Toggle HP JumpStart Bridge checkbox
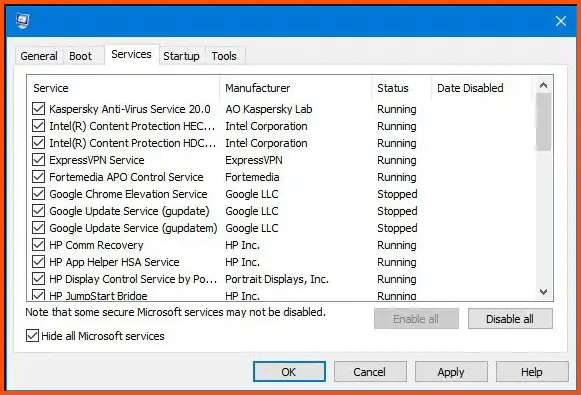 click(39, 295)
